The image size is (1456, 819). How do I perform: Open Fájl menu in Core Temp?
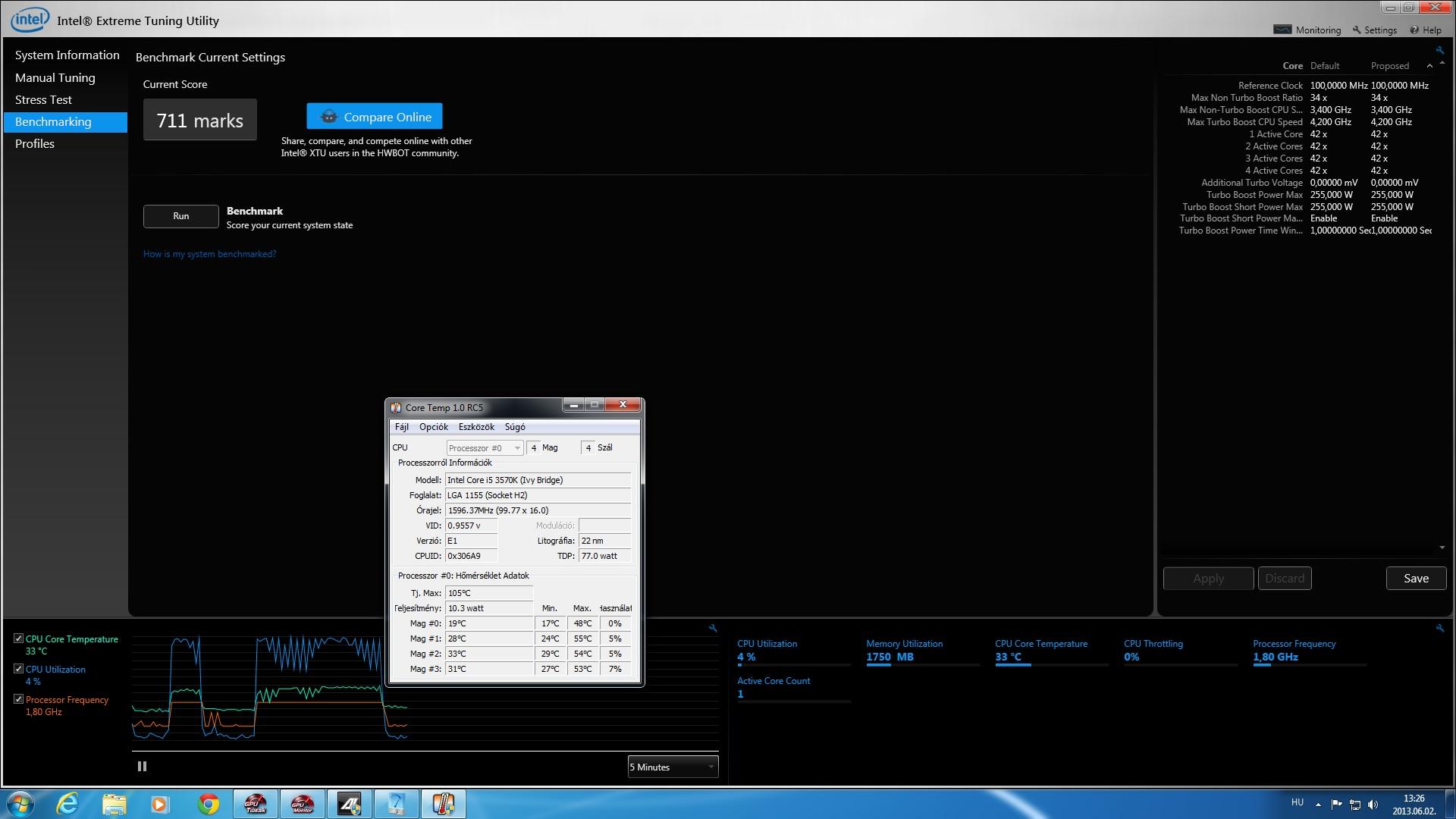[402, 427]
